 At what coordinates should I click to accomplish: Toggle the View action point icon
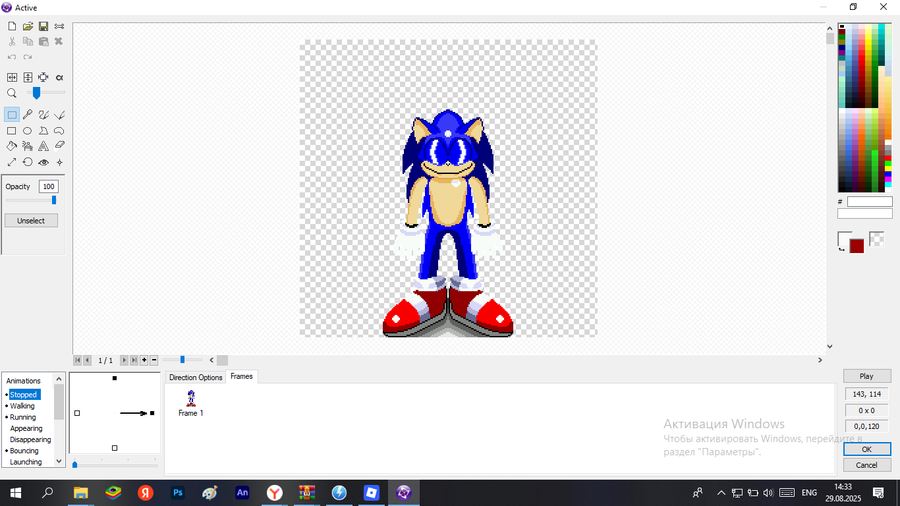(59, 162)
